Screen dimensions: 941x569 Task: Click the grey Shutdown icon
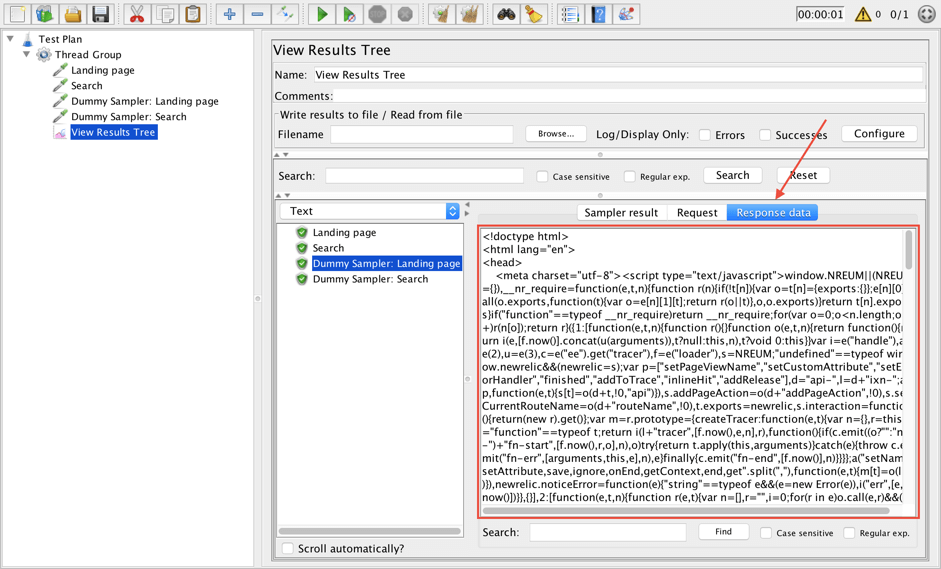(x=405, y=14)
